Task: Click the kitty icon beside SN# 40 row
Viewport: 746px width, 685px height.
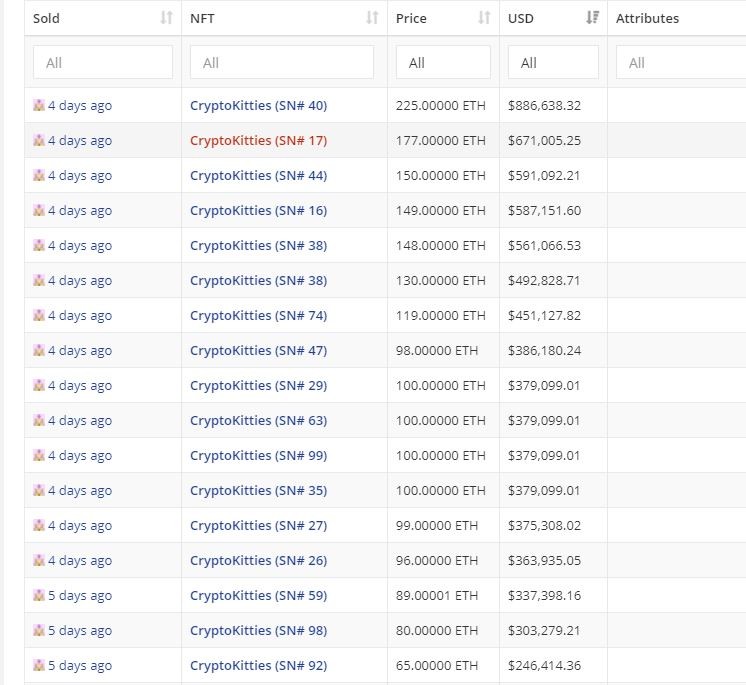Action: tap(39, 105)
